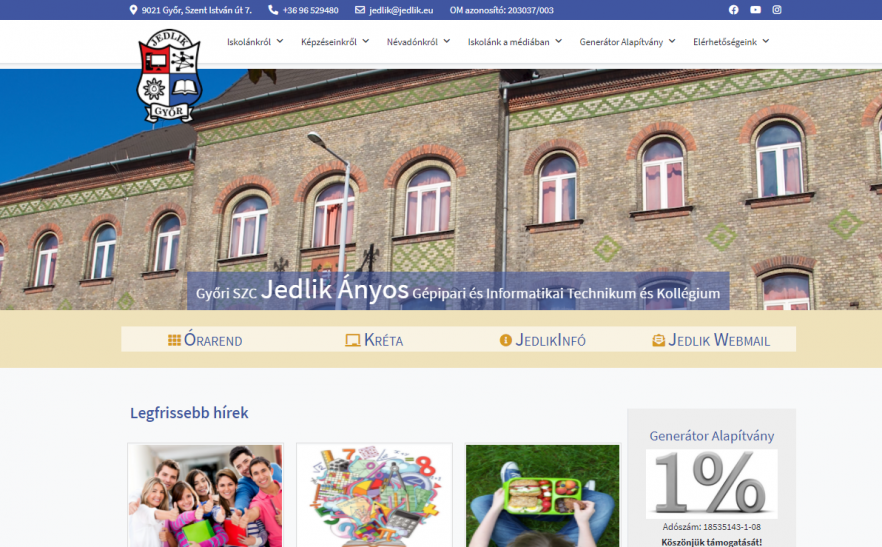Expand the chevron next to Képzéseinkről
Image resolution: width=882 pixels, height=547 pixels.
coord(366,41)
